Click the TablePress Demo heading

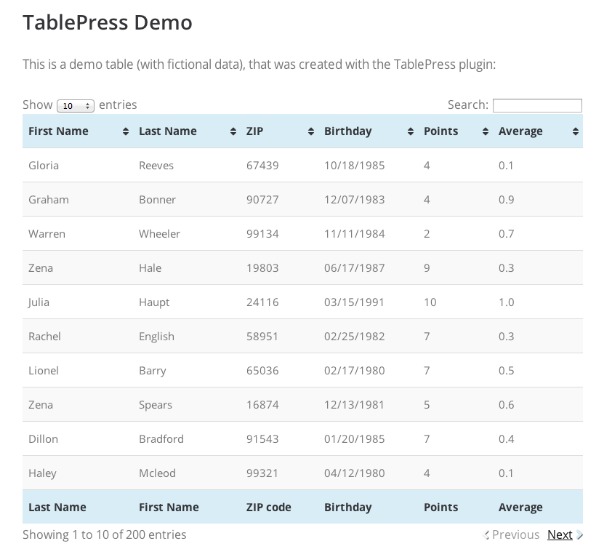[107, 22]
